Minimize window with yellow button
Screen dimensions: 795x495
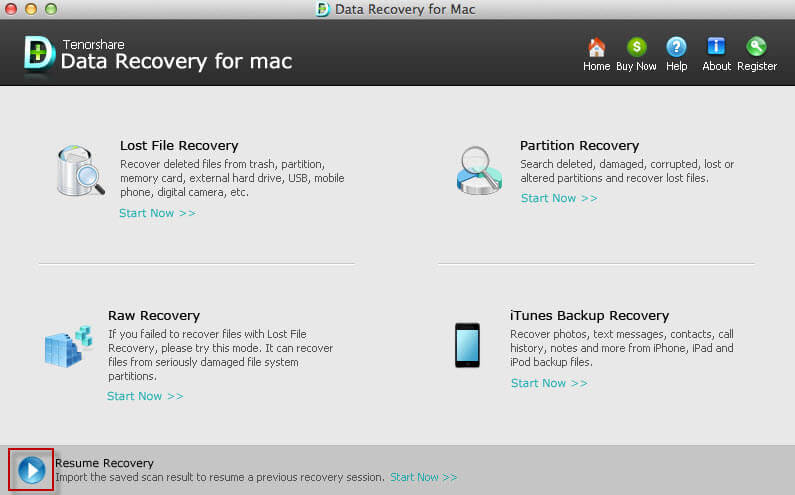pos(31,9)
